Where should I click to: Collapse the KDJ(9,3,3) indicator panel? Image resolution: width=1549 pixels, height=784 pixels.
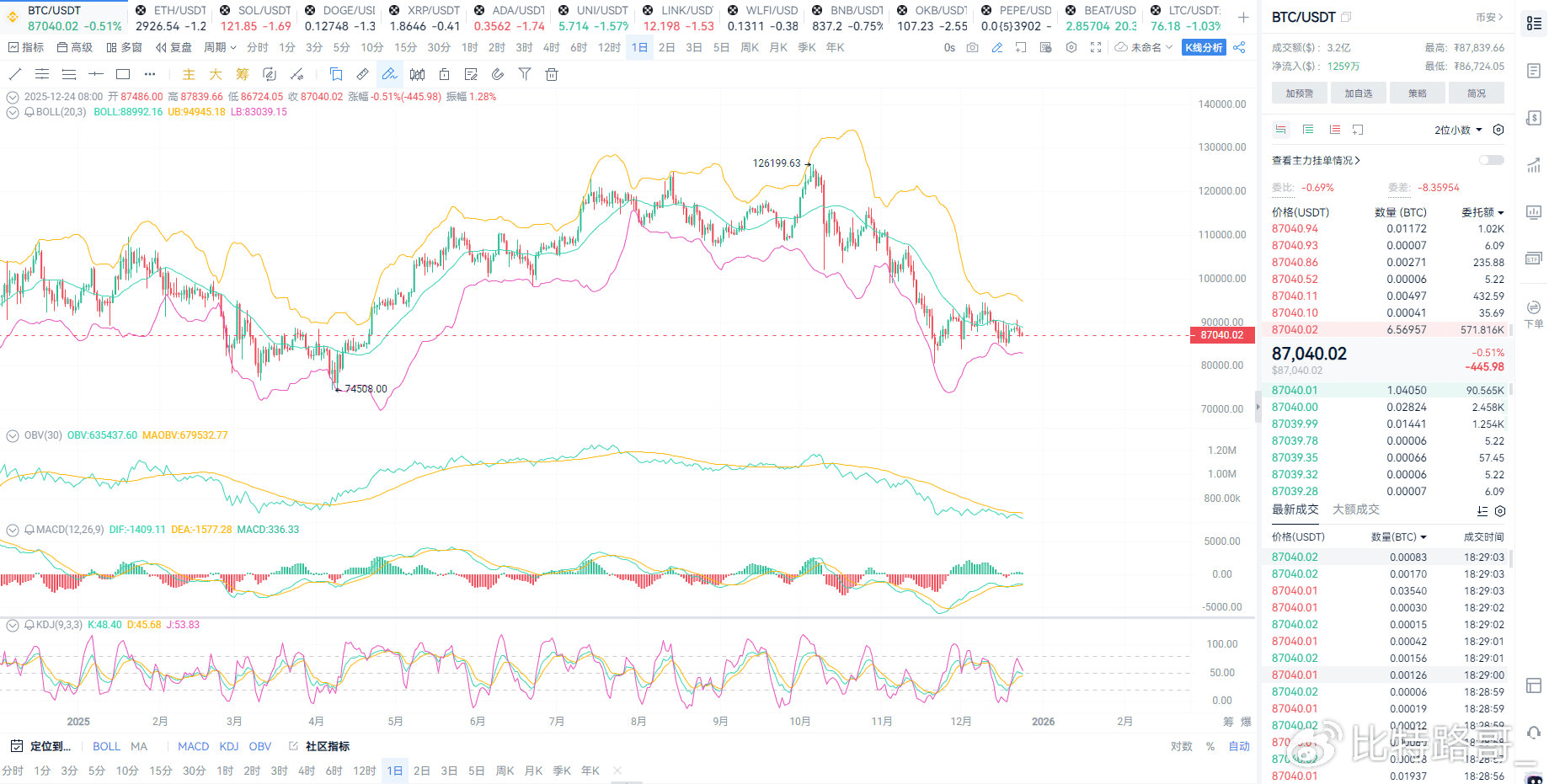pyautogui.click(x=13, y=625)
